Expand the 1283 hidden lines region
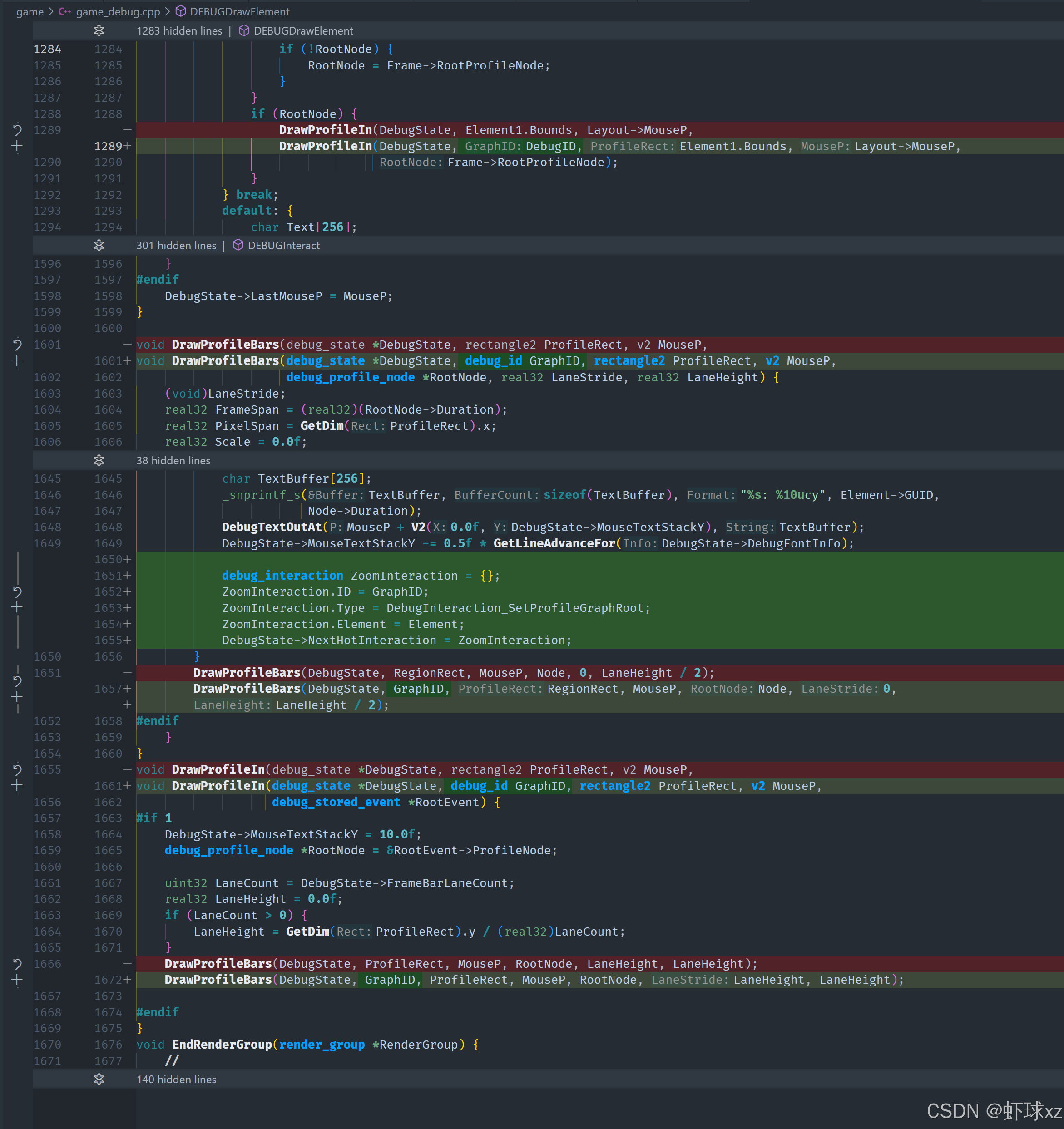This screenshot has height=1129, width=1064. click(99, 31)
